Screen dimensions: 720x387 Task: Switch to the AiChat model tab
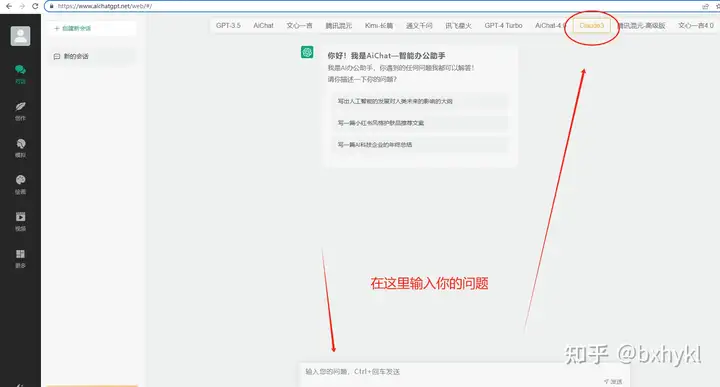click(263, 26)
